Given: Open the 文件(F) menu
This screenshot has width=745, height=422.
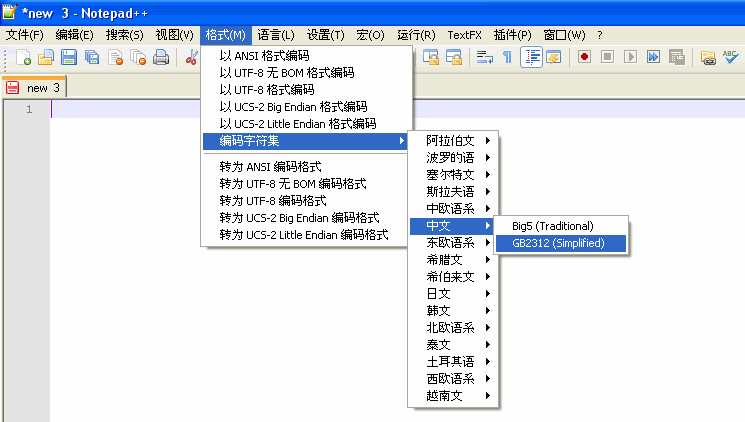Looking at the screenshot, I should pos(24,35).
